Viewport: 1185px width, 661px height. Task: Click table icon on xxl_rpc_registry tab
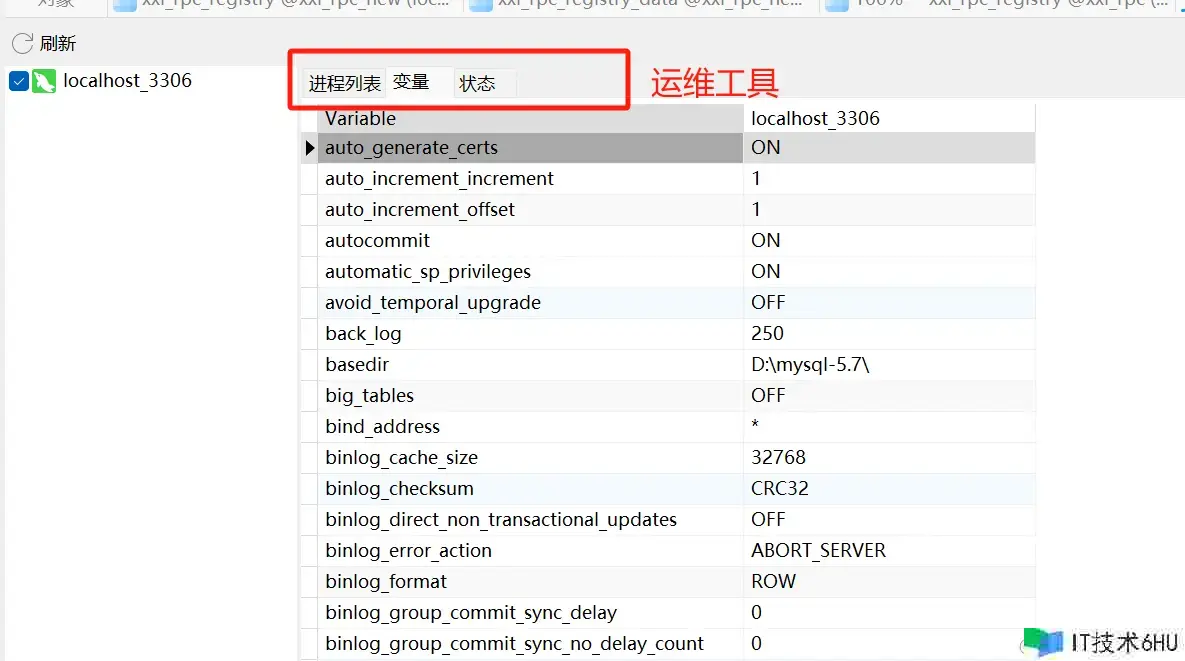pyautogui.click(x=125, y=5)
